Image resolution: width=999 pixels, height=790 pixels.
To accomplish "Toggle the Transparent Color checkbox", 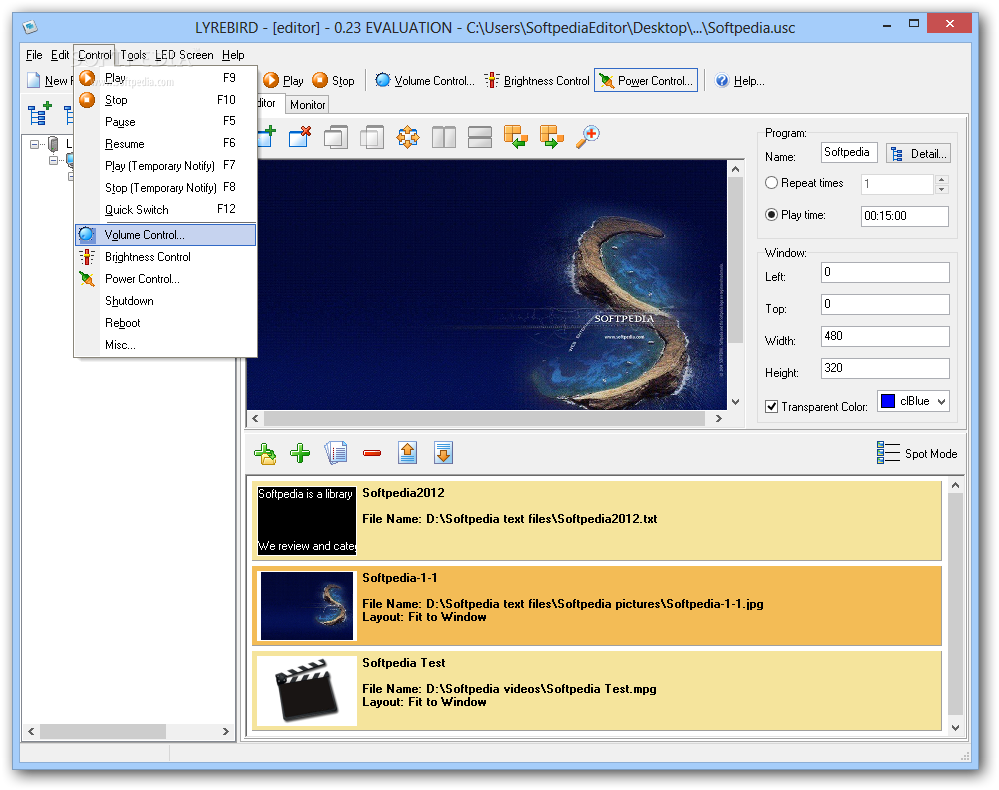I will coord(771,406).
